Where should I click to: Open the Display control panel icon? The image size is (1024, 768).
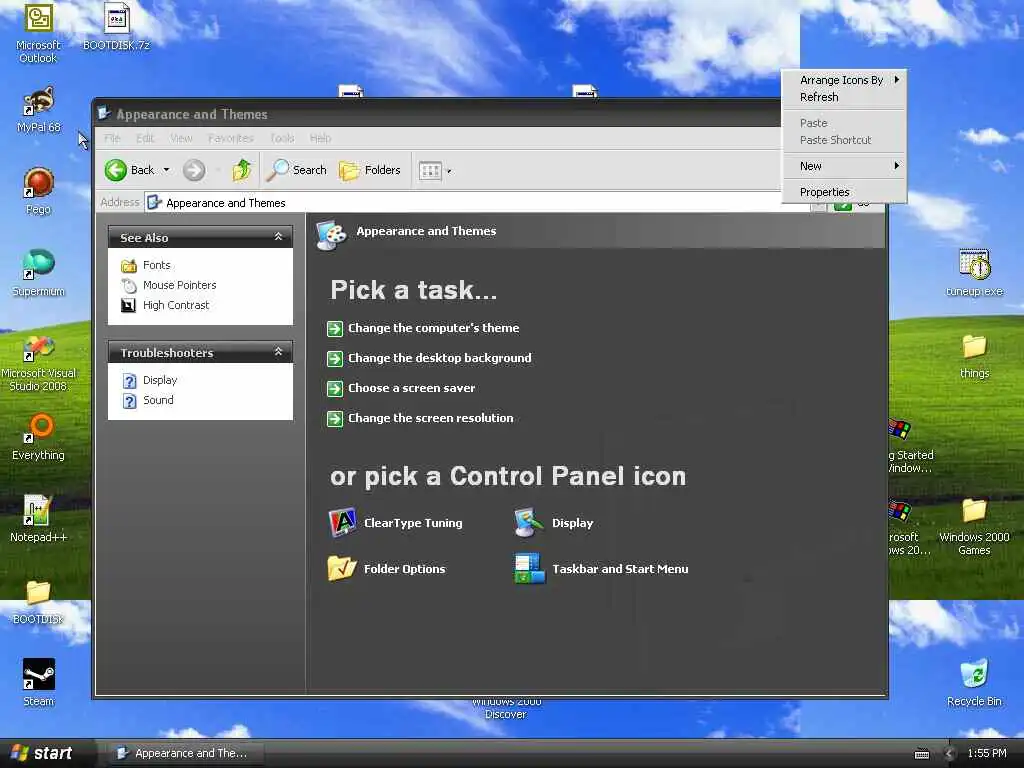[x=554, y=522]
